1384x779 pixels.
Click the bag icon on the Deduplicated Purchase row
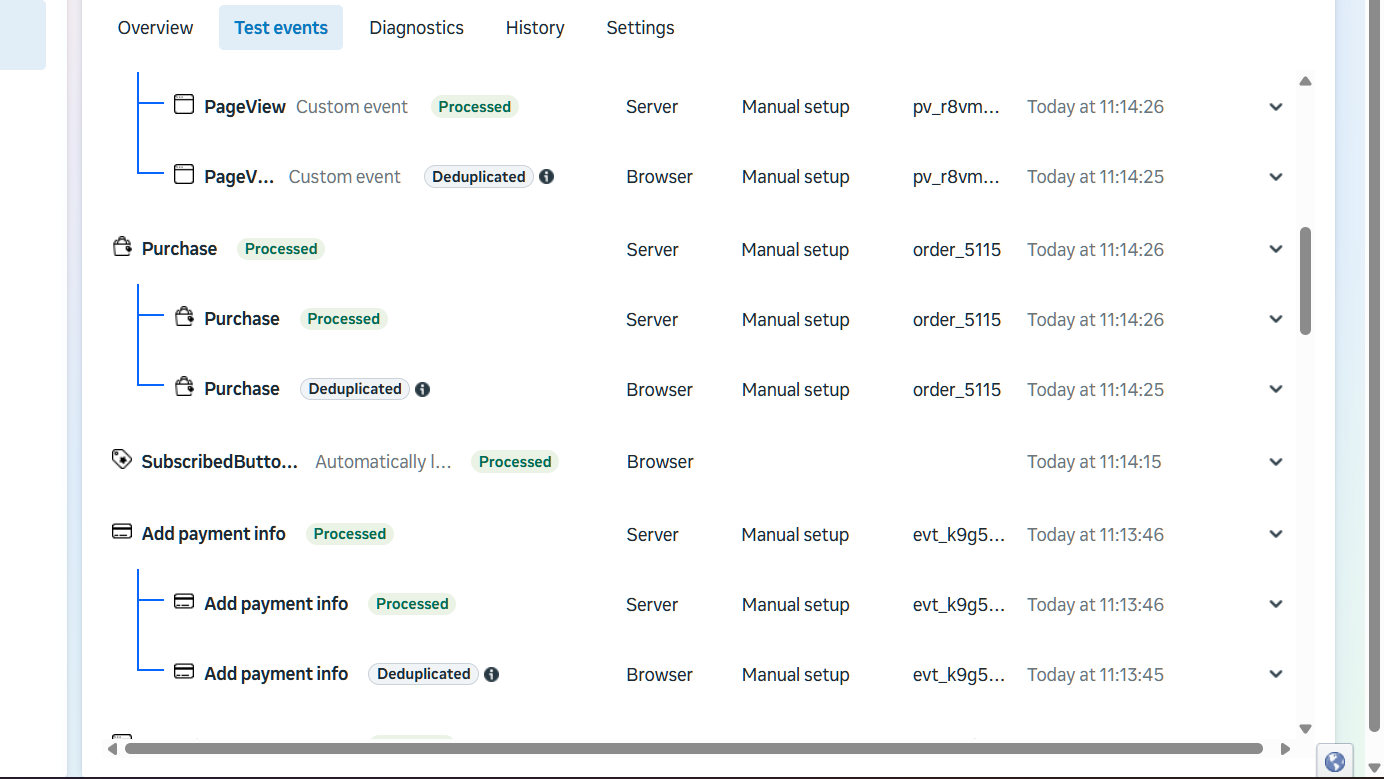pos(184,388)
